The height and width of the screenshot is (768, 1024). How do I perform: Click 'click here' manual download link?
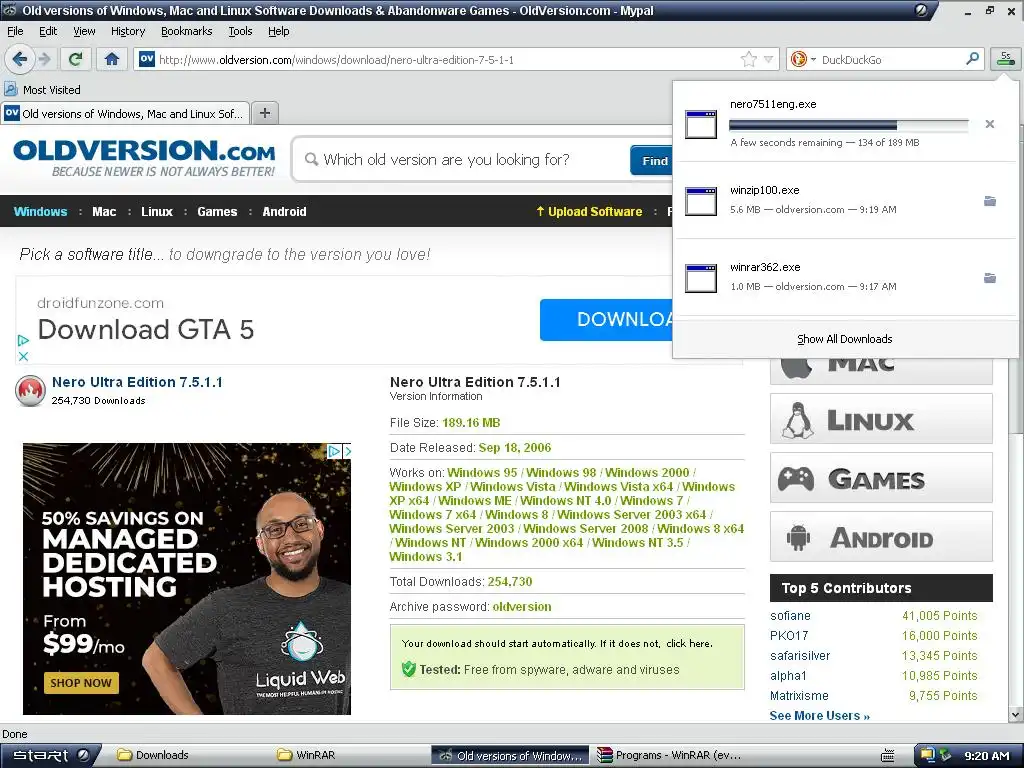(x=688, y=643)
